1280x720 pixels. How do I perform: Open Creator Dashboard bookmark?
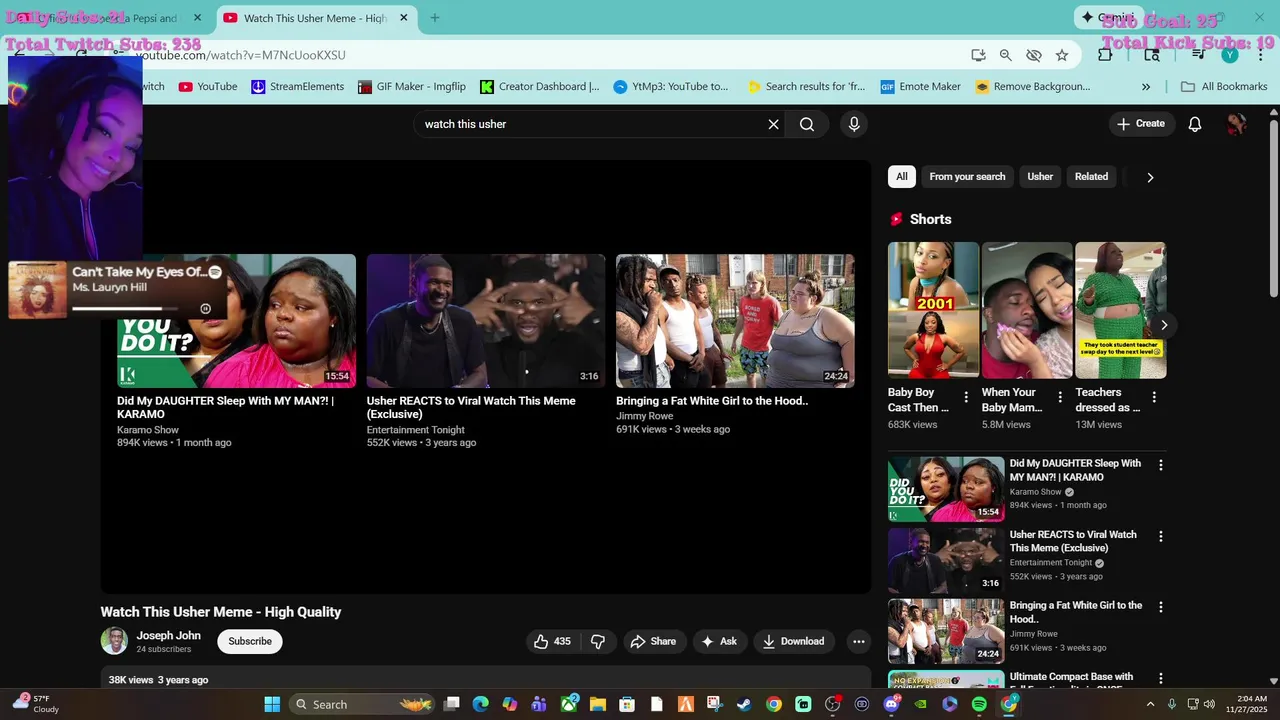pos(540,87)
